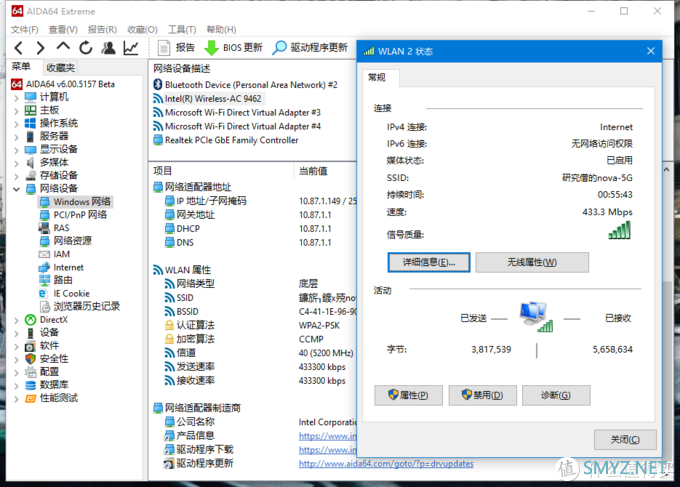Open the 驱动程序下载 https link
The height and width of the screenshot is (487, 680).
coord(327,450)
